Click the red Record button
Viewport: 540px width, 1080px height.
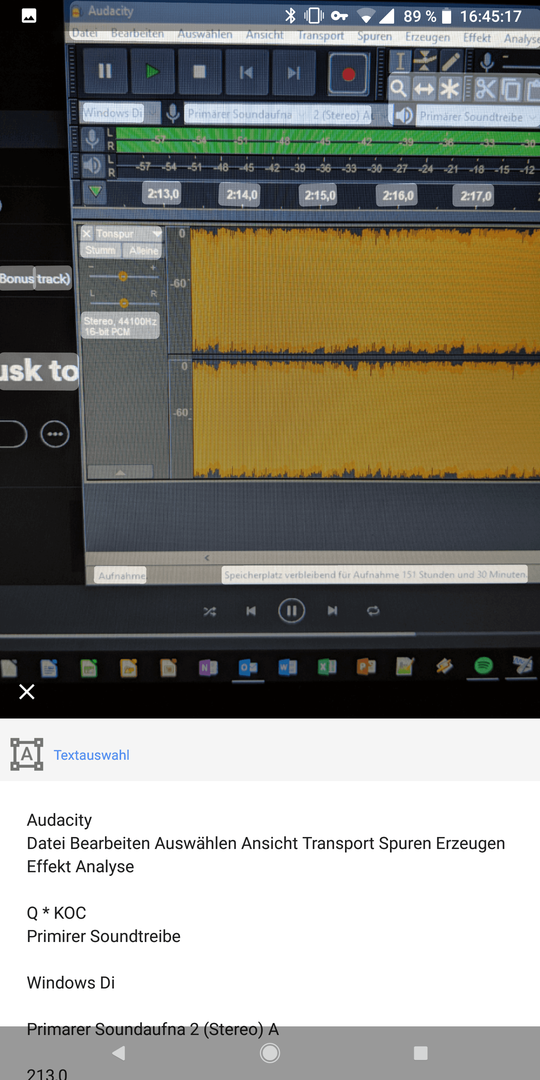(x=349, y=74)
